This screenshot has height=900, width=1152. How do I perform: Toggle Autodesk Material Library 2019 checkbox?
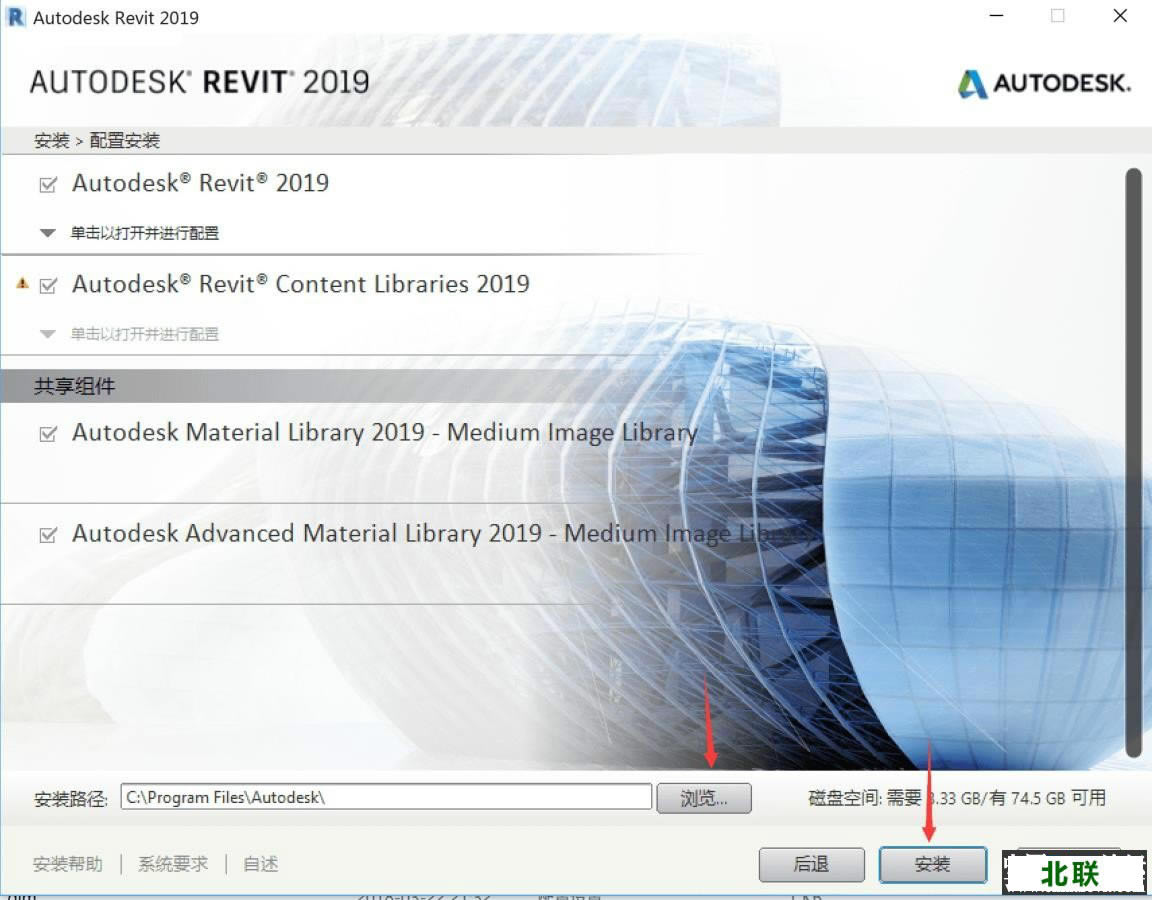(x=48, y=433)
